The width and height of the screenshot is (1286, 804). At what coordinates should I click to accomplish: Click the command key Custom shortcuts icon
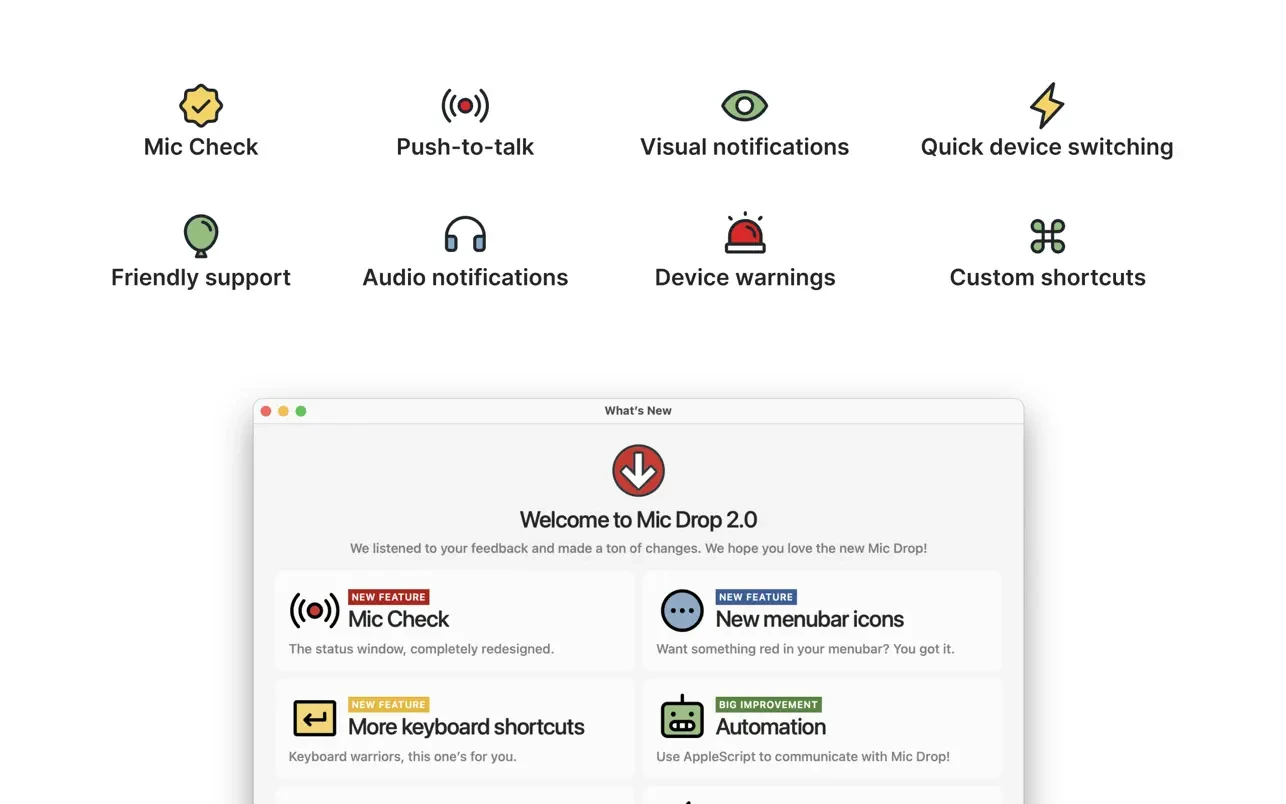tap(1047, 236)
